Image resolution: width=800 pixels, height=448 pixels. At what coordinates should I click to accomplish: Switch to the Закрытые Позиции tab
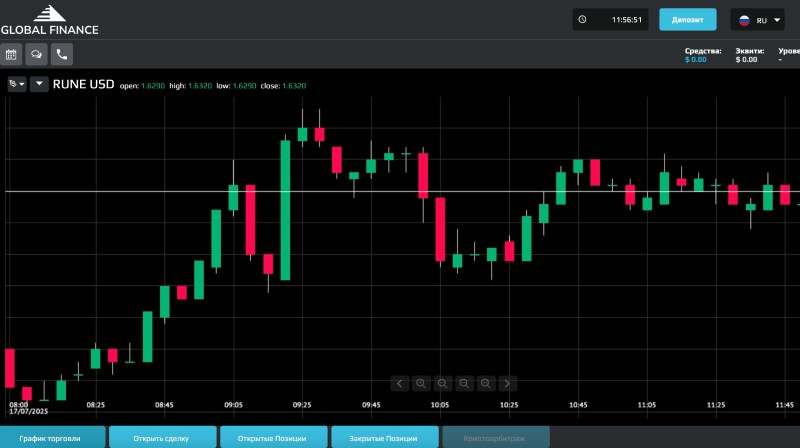[x=383, y=438]
